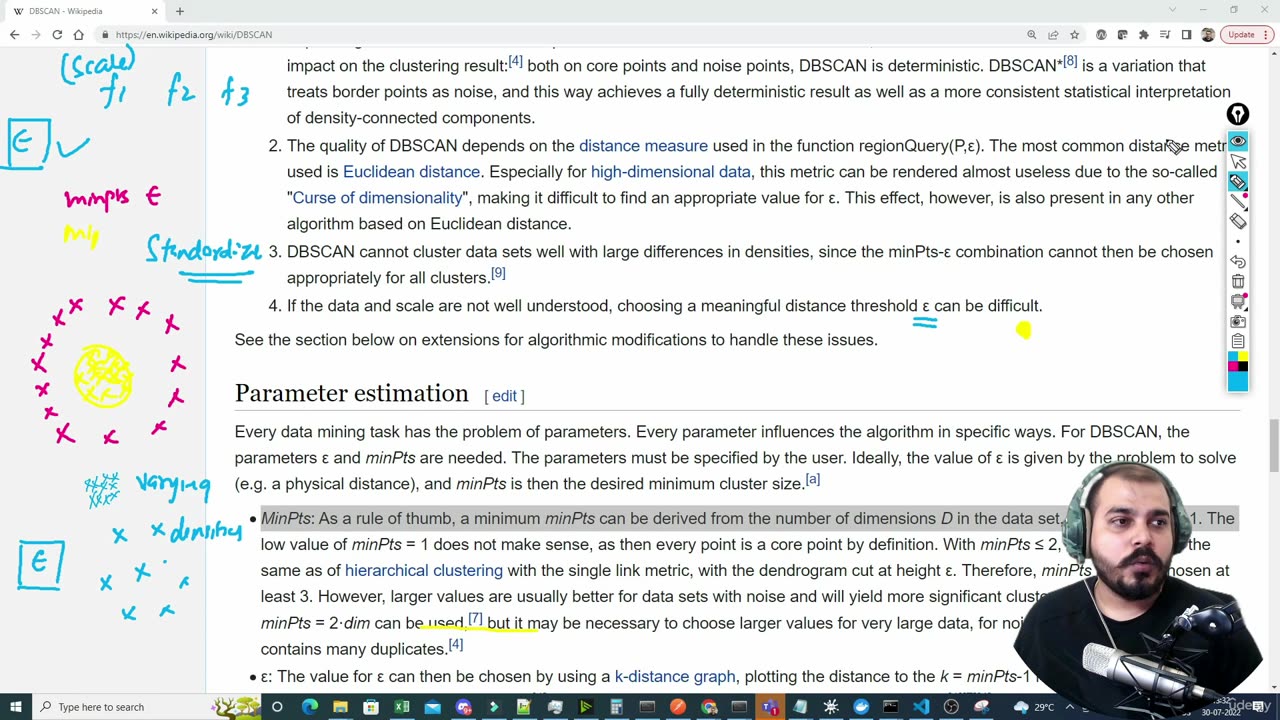Open Microsoft Edge from taskbar
Screen dimensions: 1280x720
point(310,707)
